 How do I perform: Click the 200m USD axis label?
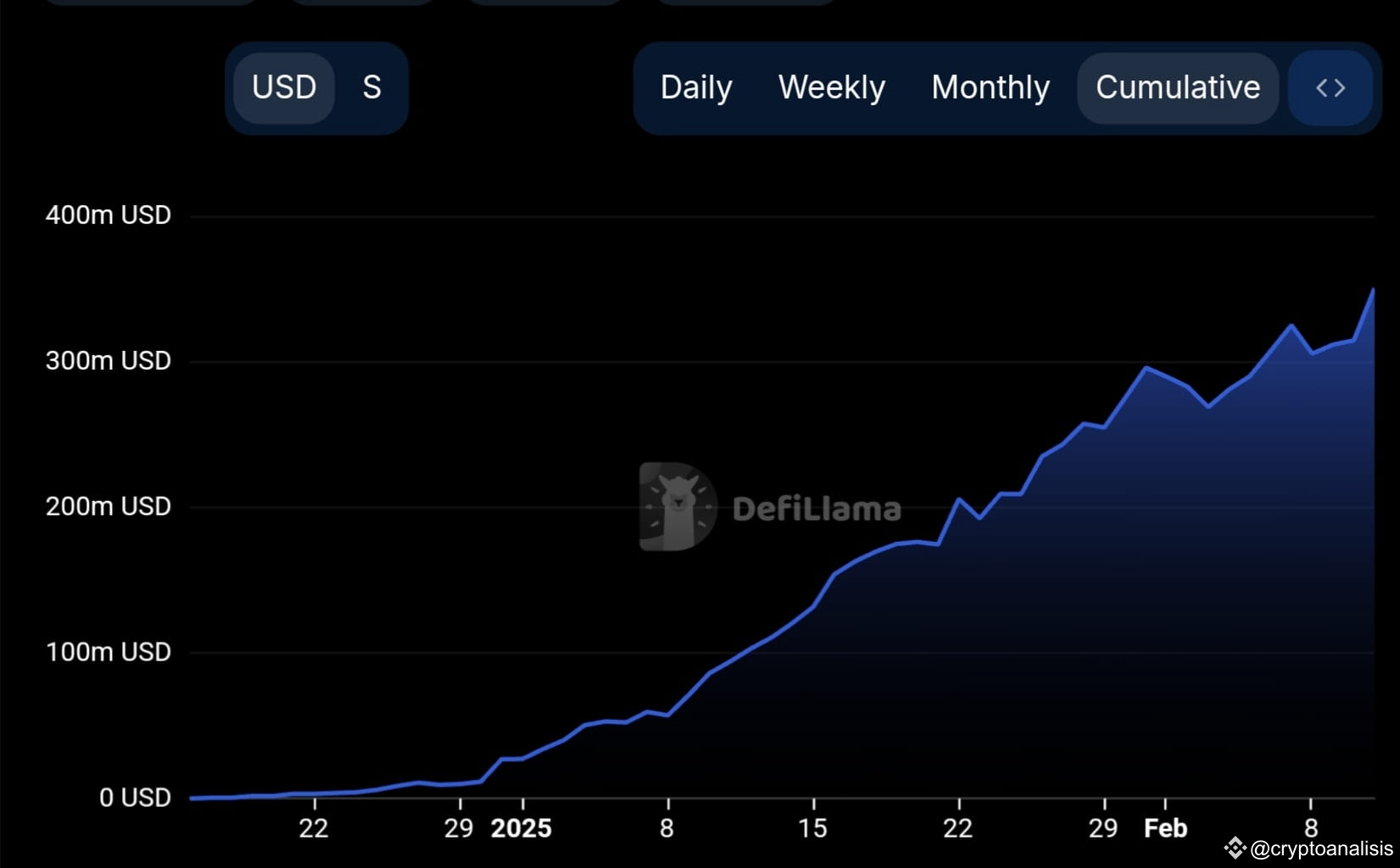click(x=109, y=507)
